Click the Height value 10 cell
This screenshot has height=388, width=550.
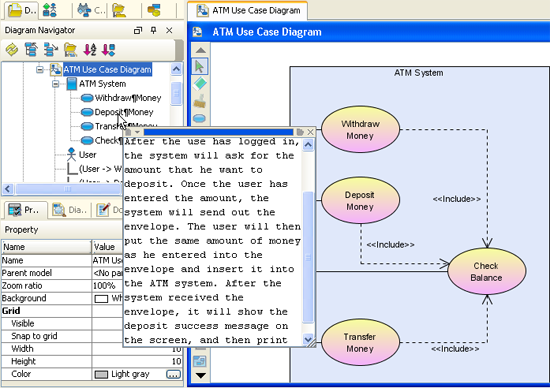(x=137, y=361)
